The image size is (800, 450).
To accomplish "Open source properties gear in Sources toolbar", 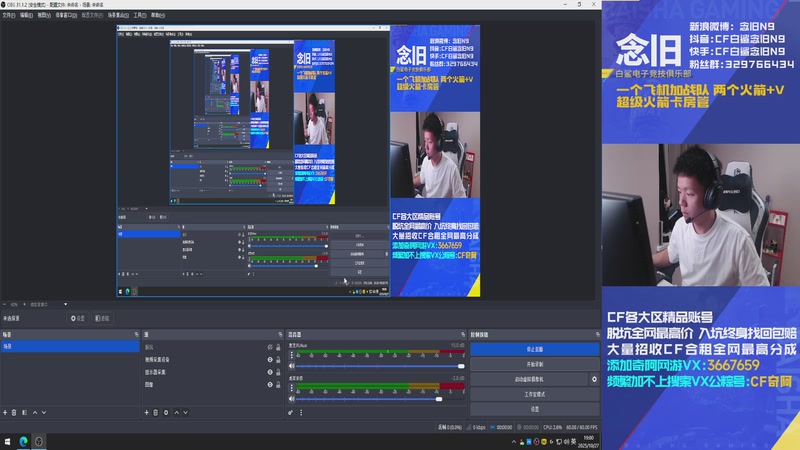I will (166, 412).
